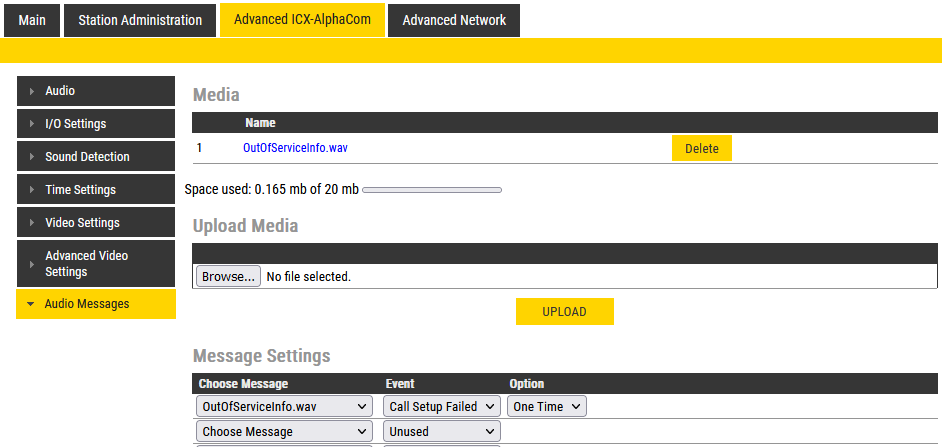Select the Advanced ICX-AlphaCom tab
Image resolution: width=942 pixels, height=447 pixels.
point(302,20)
